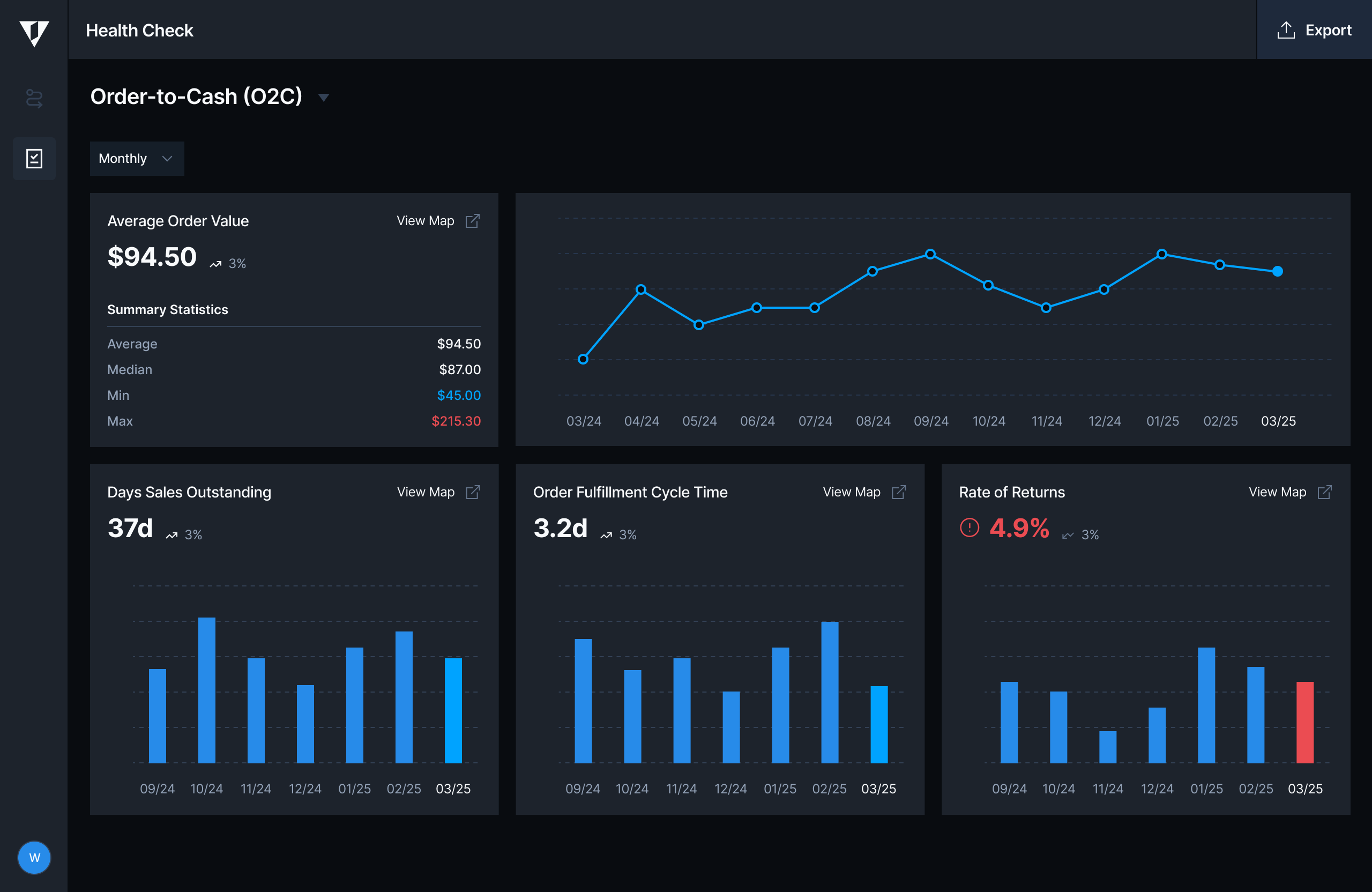Open the Monthly period dropdown
The image size is (1372, 892).
(x=137, y=159)
